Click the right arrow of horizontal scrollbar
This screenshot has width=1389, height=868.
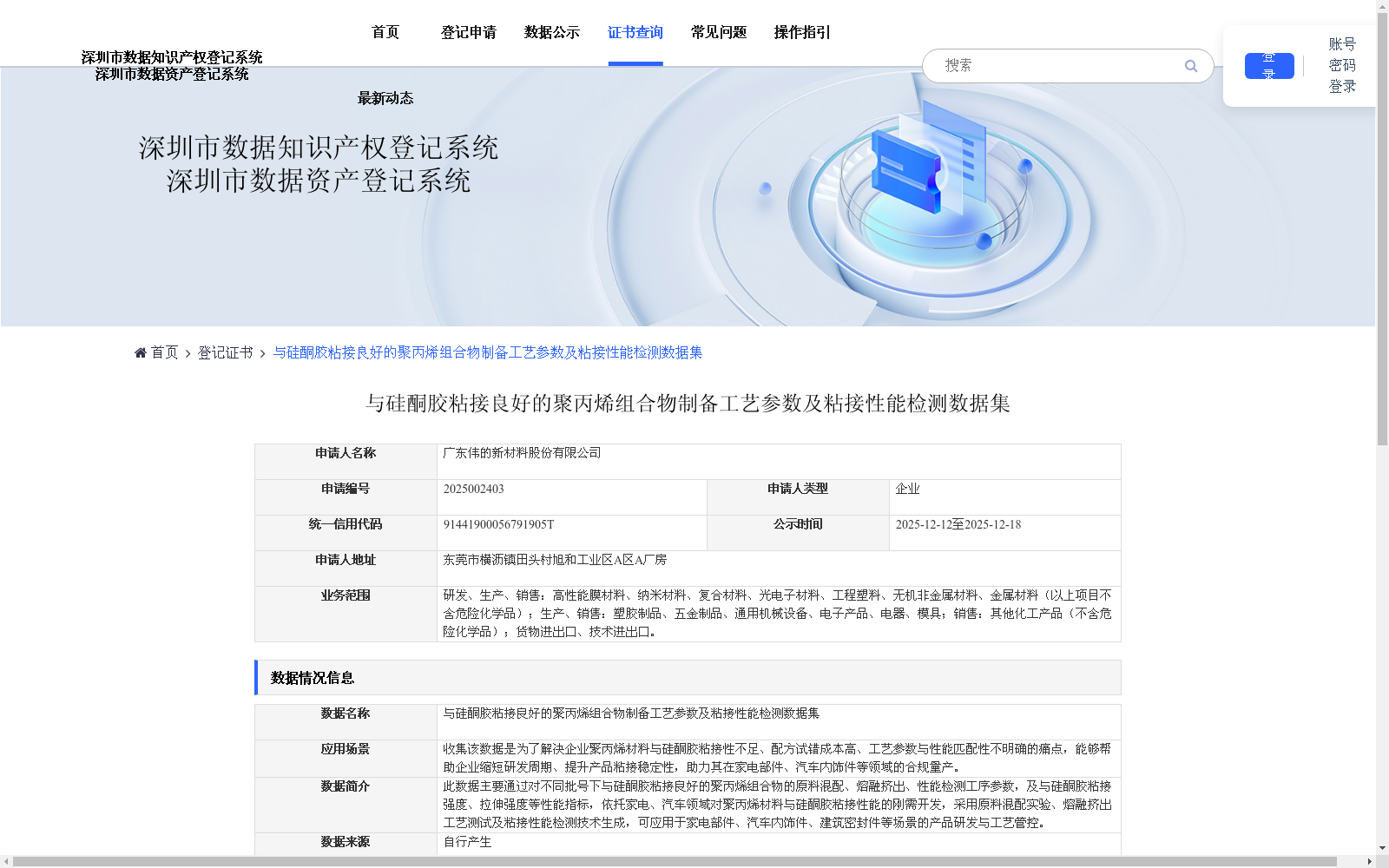[1369, 862]
